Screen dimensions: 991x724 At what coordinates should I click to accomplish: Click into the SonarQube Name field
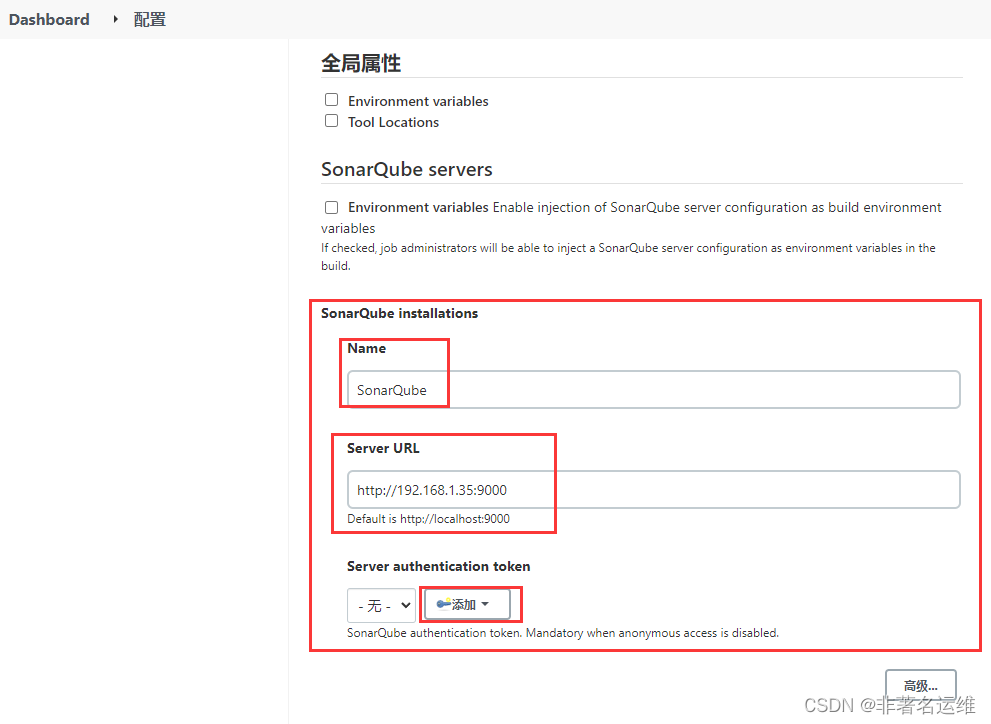click(654, 390)
